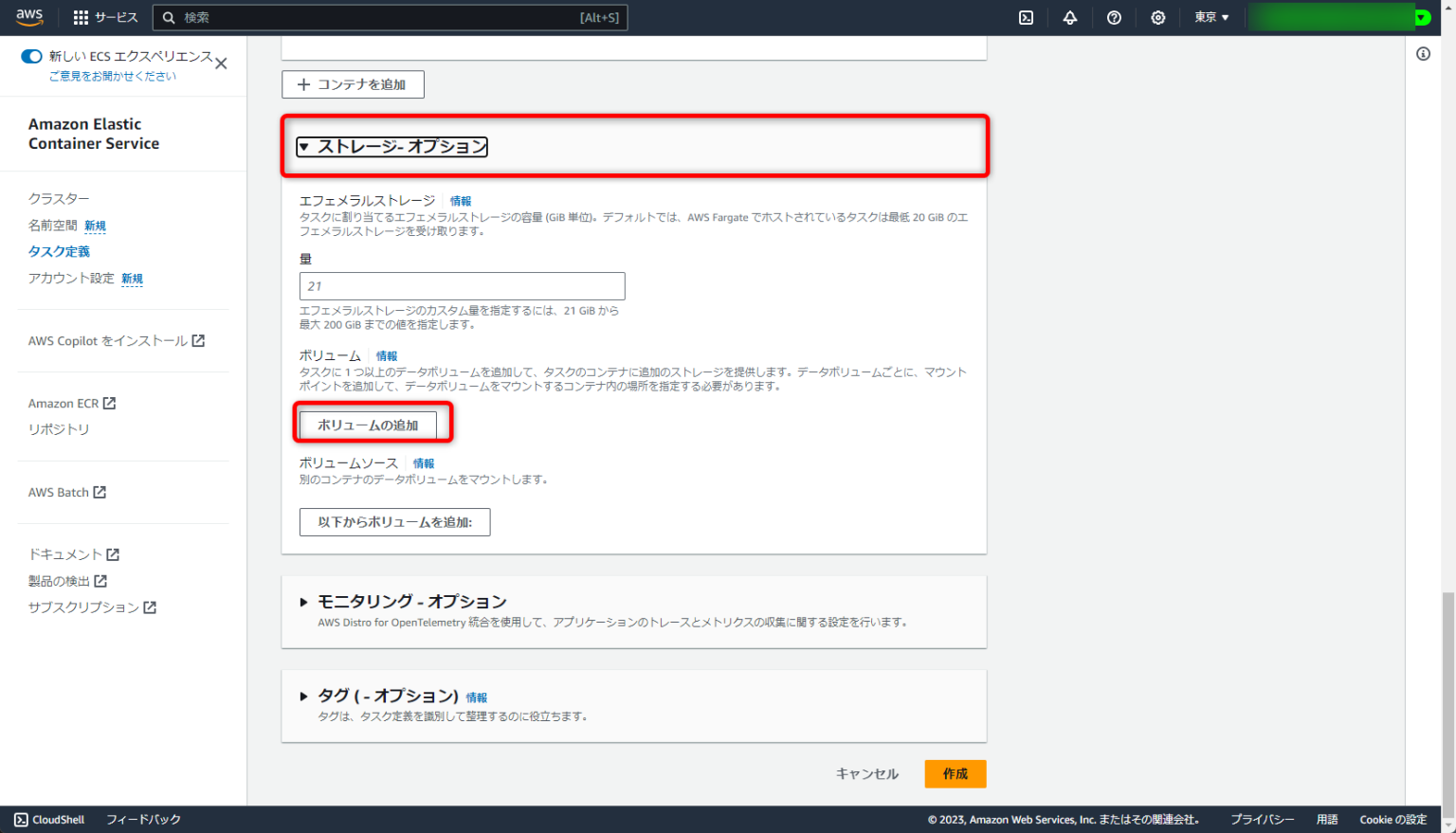Click the ephemeral storage 量 input field
Viewport: 1456px width, 833px height.
(x=462, y=285)
